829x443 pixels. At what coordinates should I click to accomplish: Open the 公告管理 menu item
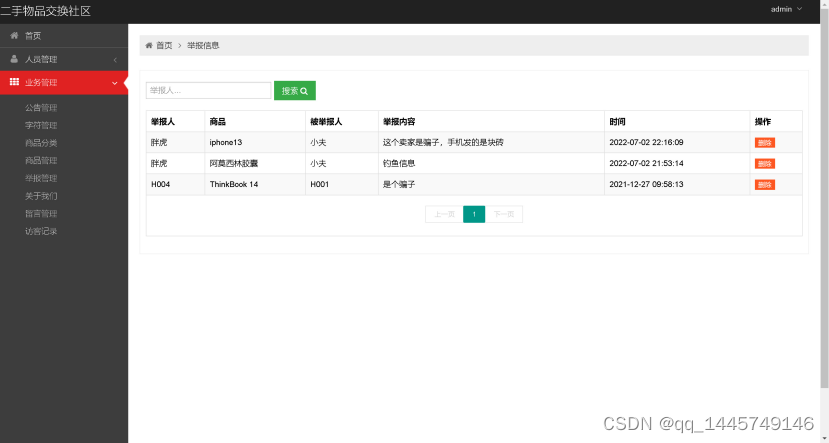pos(41,108)
